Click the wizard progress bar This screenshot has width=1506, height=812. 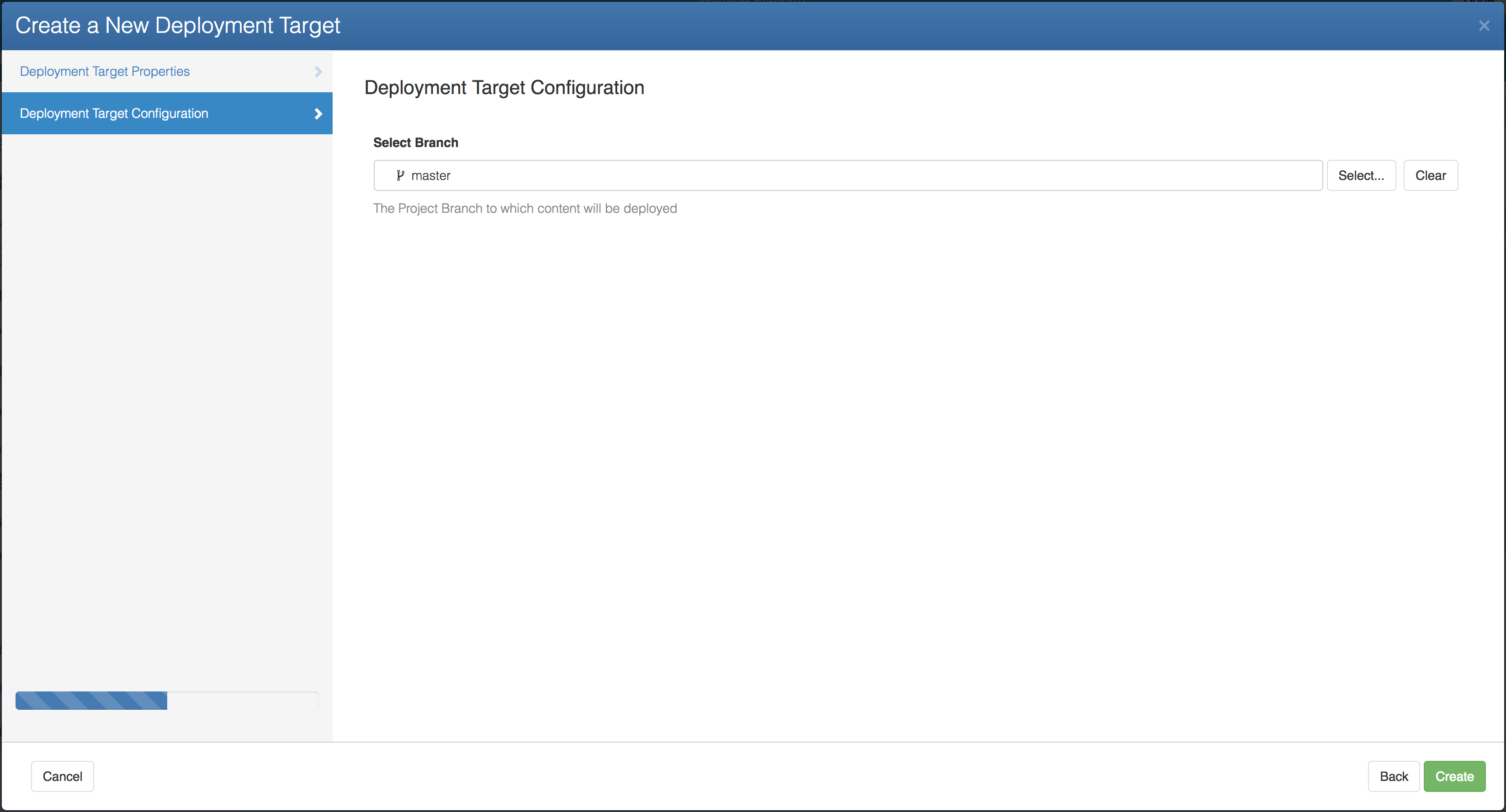point(167,701)
